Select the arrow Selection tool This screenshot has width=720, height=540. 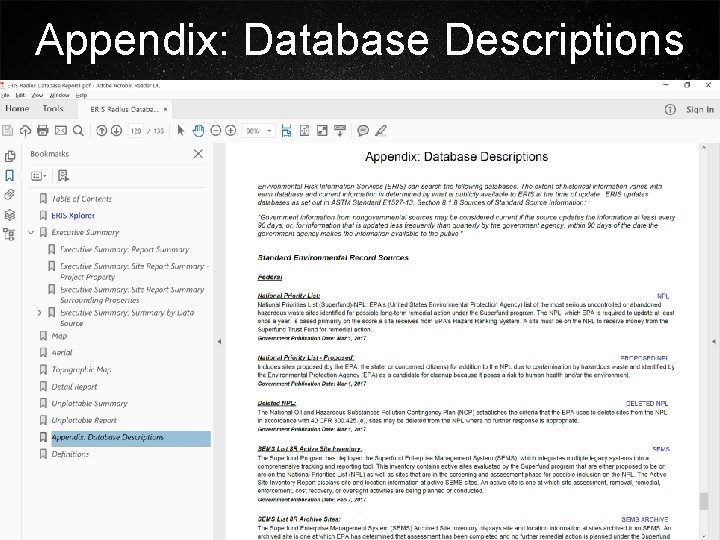(180, 131)
